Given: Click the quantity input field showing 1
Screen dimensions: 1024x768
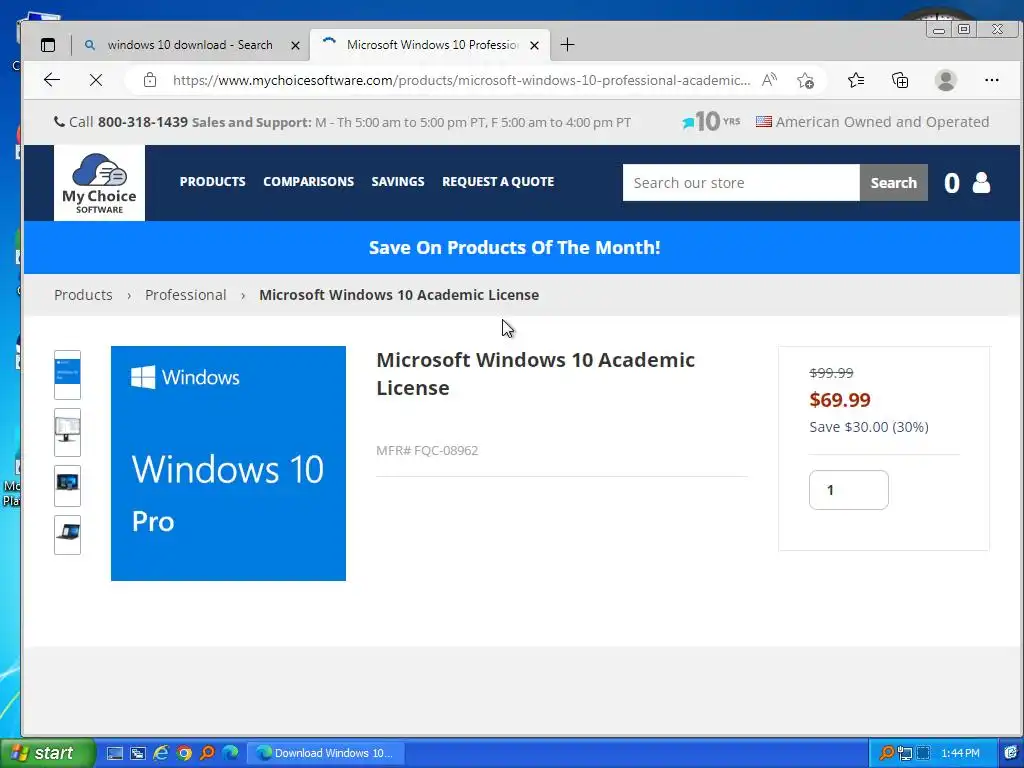Looking at the screenshot, I should pyautogui.click(x=848, y=490).
